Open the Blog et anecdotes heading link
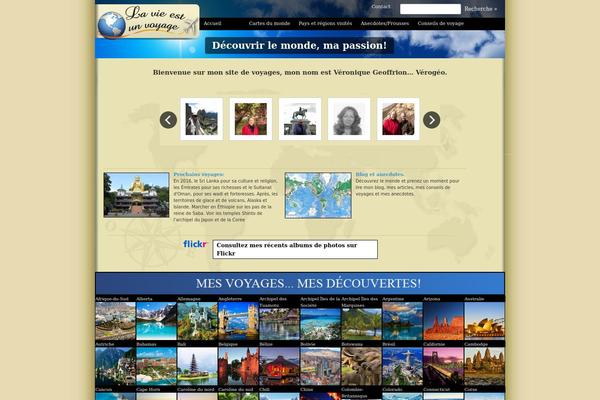Image resolution: width=600 pixels, height=400 pixels. coord(380,174)
